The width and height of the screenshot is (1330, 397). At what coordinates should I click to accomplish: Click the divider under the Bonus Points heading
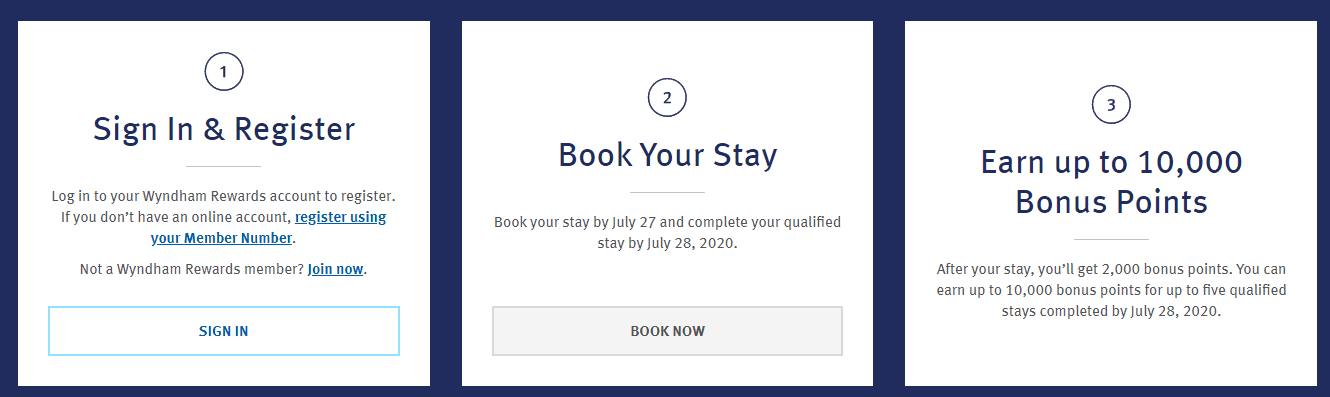pos(1111,239)
